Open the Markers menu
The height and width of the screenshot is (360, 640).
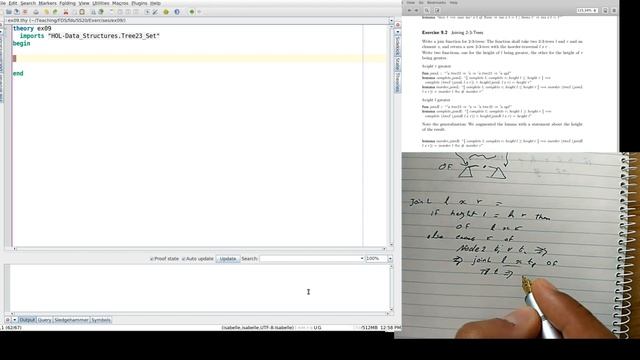[x=47, y=3]
